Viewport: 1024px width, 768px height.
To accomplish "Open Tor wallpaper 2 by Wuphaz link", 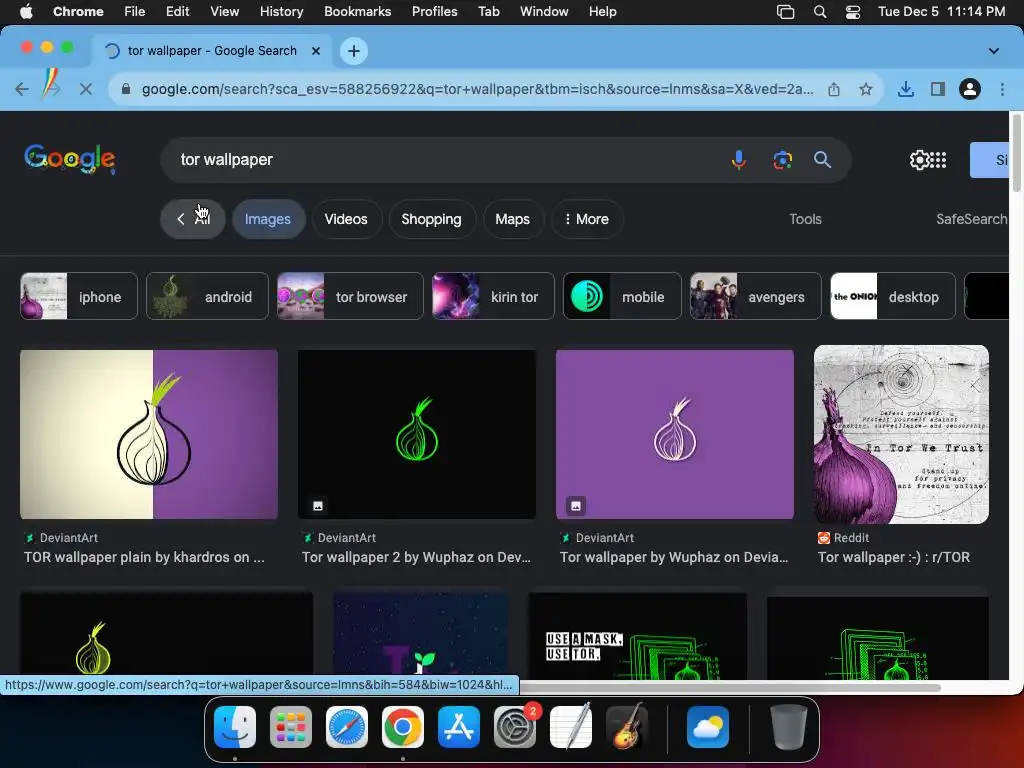I will pyautogui.click(x=416, y=557).
